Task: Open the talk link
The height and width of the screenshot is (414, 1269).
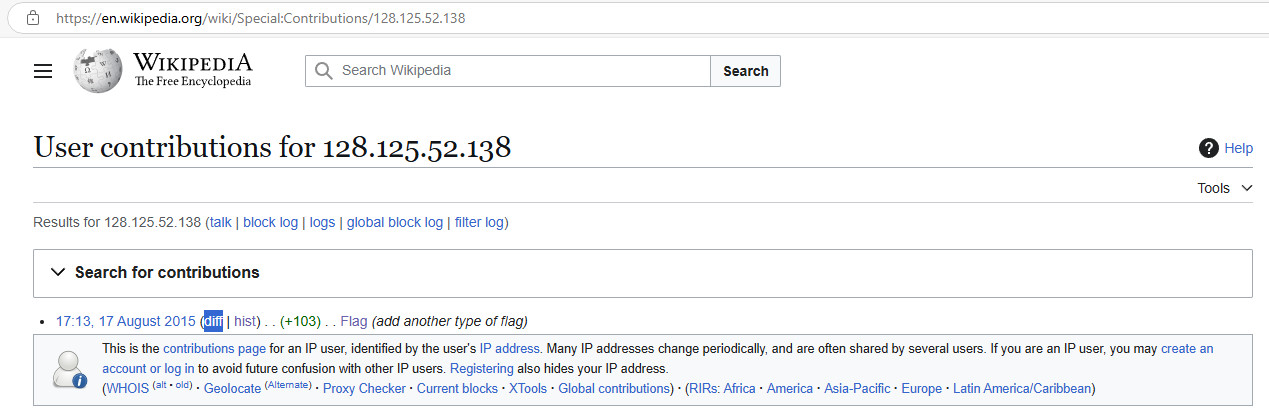Action: point(220,222)
